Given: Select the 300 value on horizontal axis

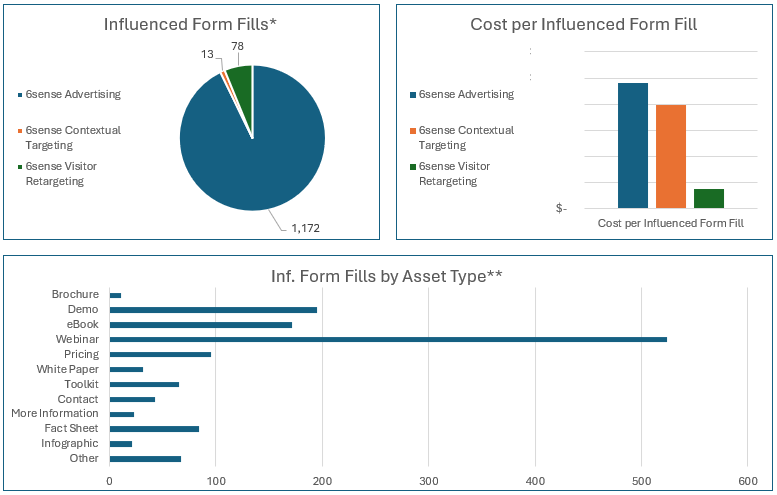Looking at the screenshot, I should (429, 481).
